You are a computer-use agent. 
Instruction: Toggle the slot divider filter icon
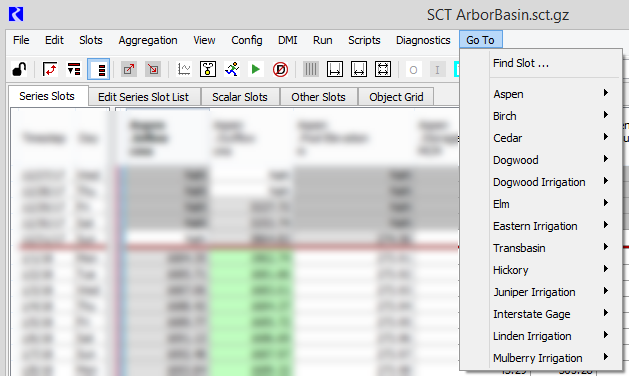click(74, 69)
